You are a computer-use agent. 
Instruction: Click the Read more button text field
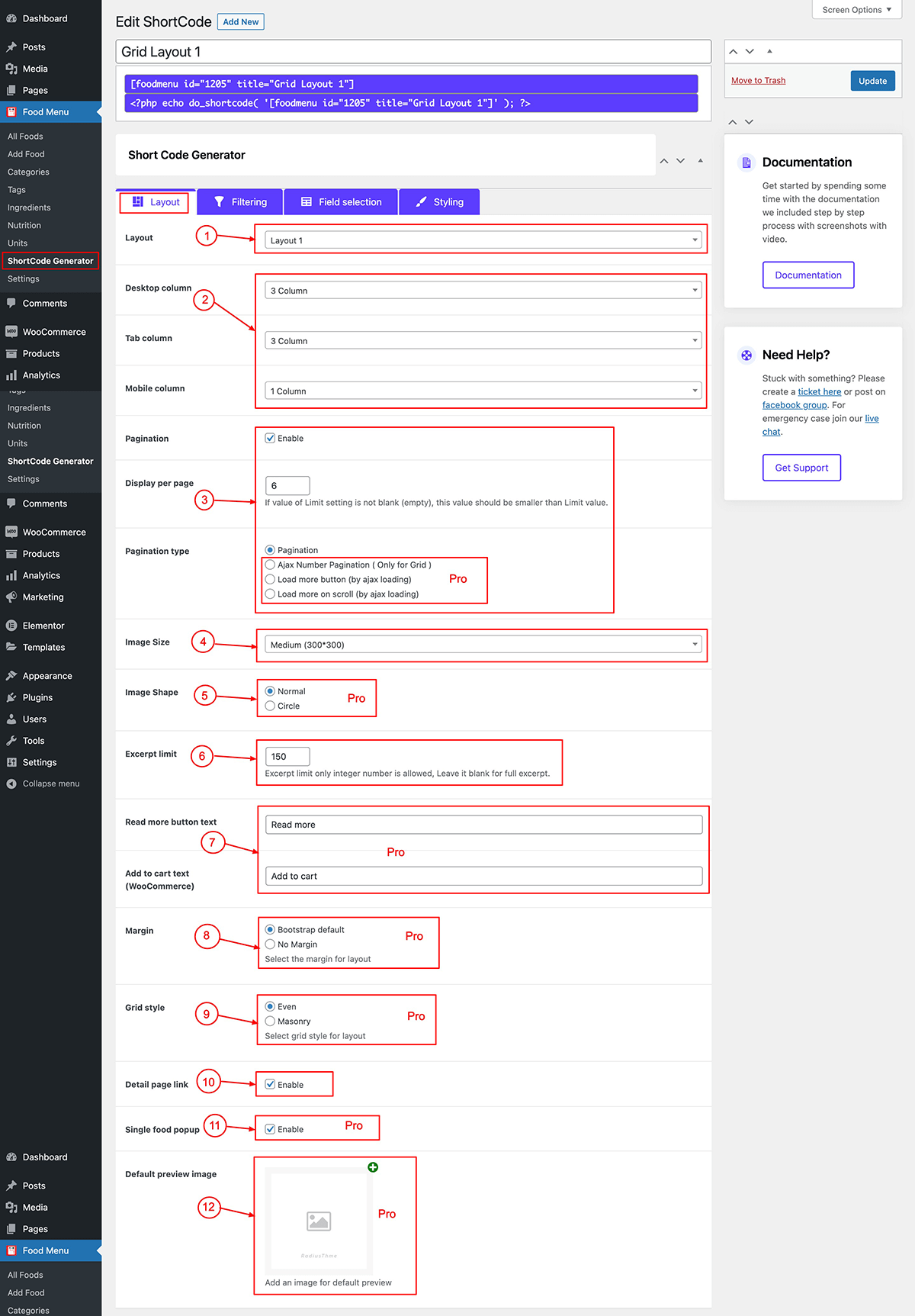click(x=483, y=825)
